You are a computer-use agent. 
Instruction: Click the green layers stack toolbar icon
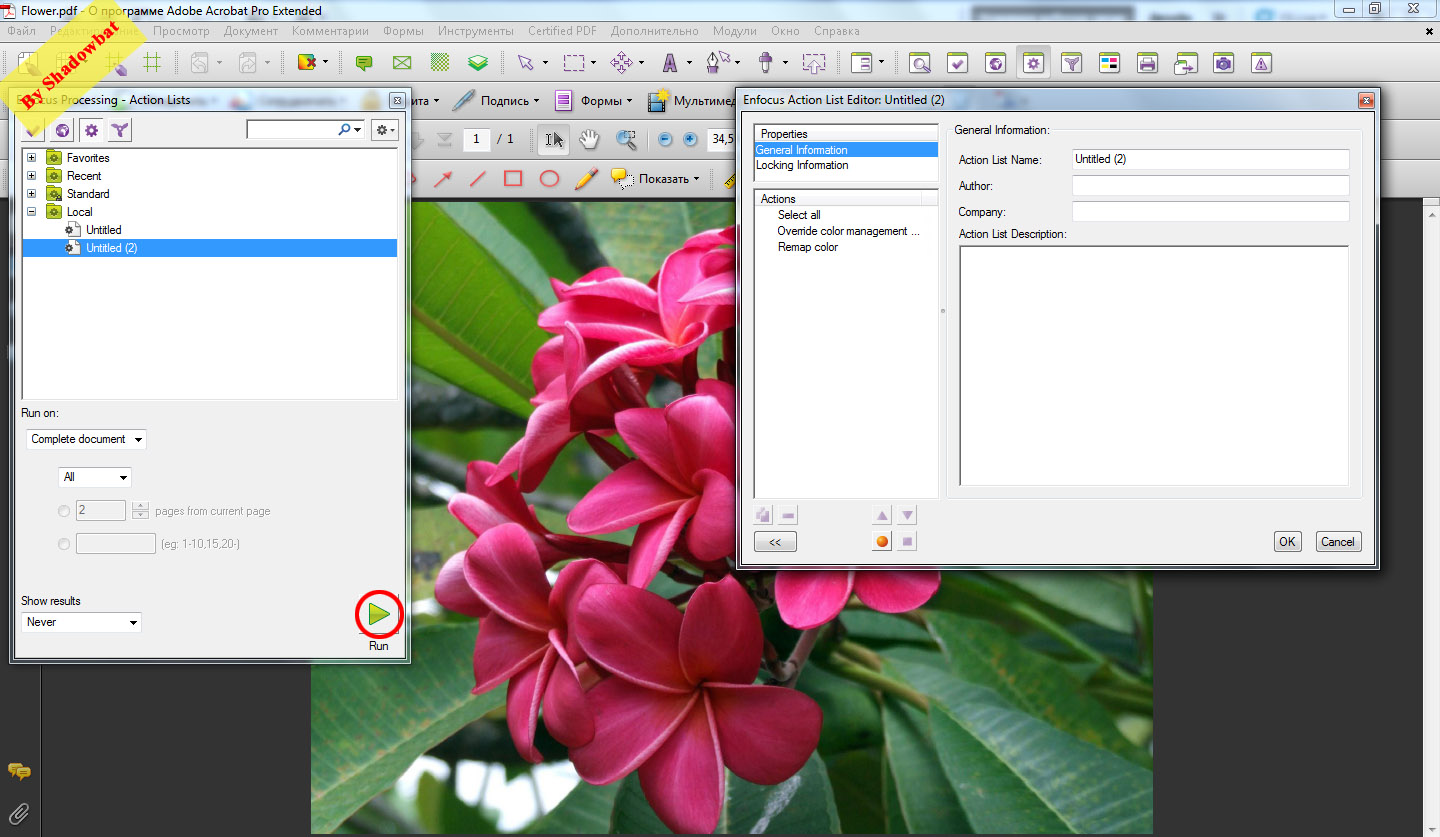pos(479,63)
